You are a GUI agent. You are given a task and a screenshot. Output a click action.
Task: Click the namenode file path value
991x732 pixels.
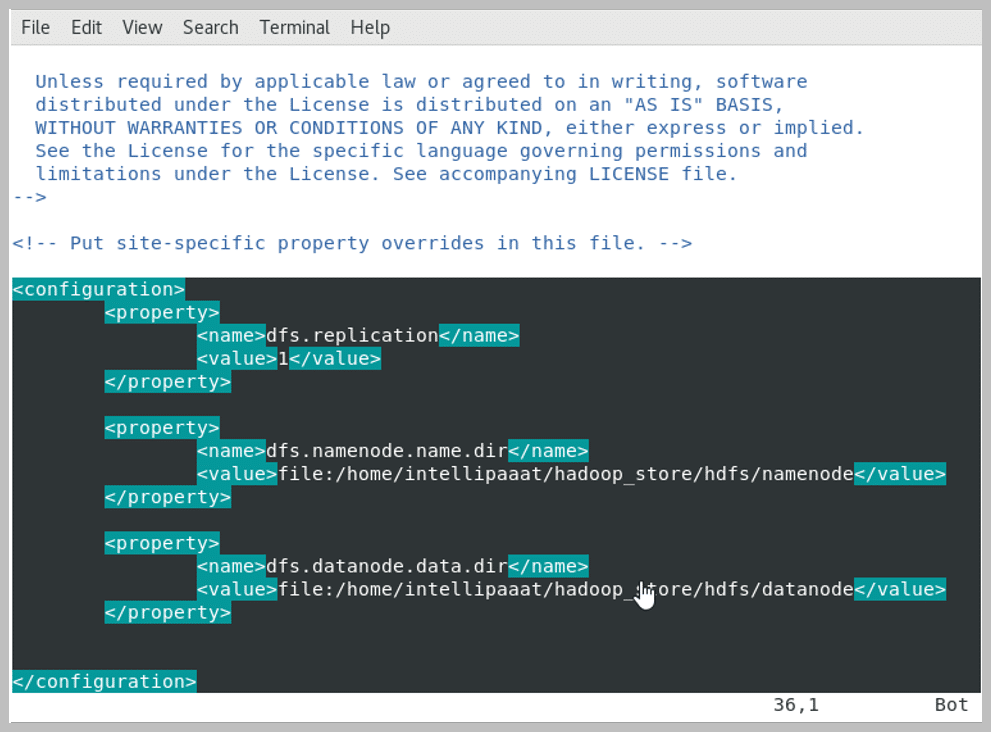566,474
